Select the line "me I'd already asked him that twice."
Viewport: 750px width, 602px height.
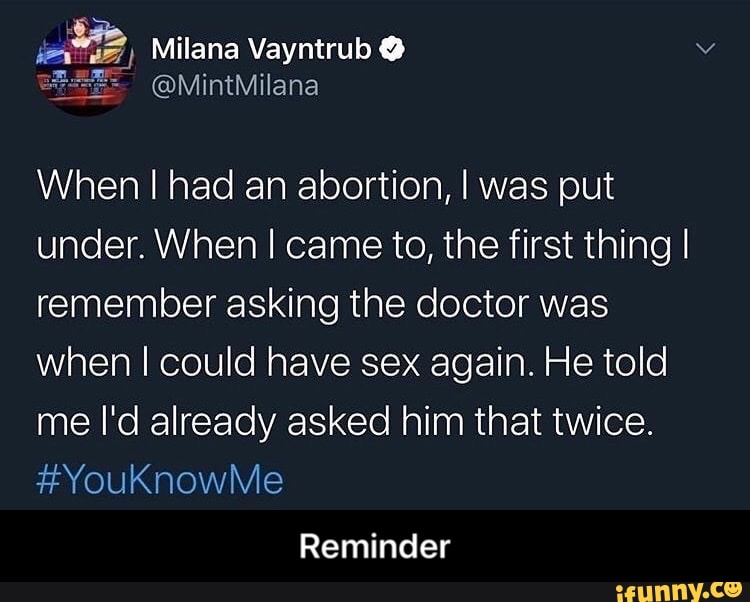pos(345,423)
